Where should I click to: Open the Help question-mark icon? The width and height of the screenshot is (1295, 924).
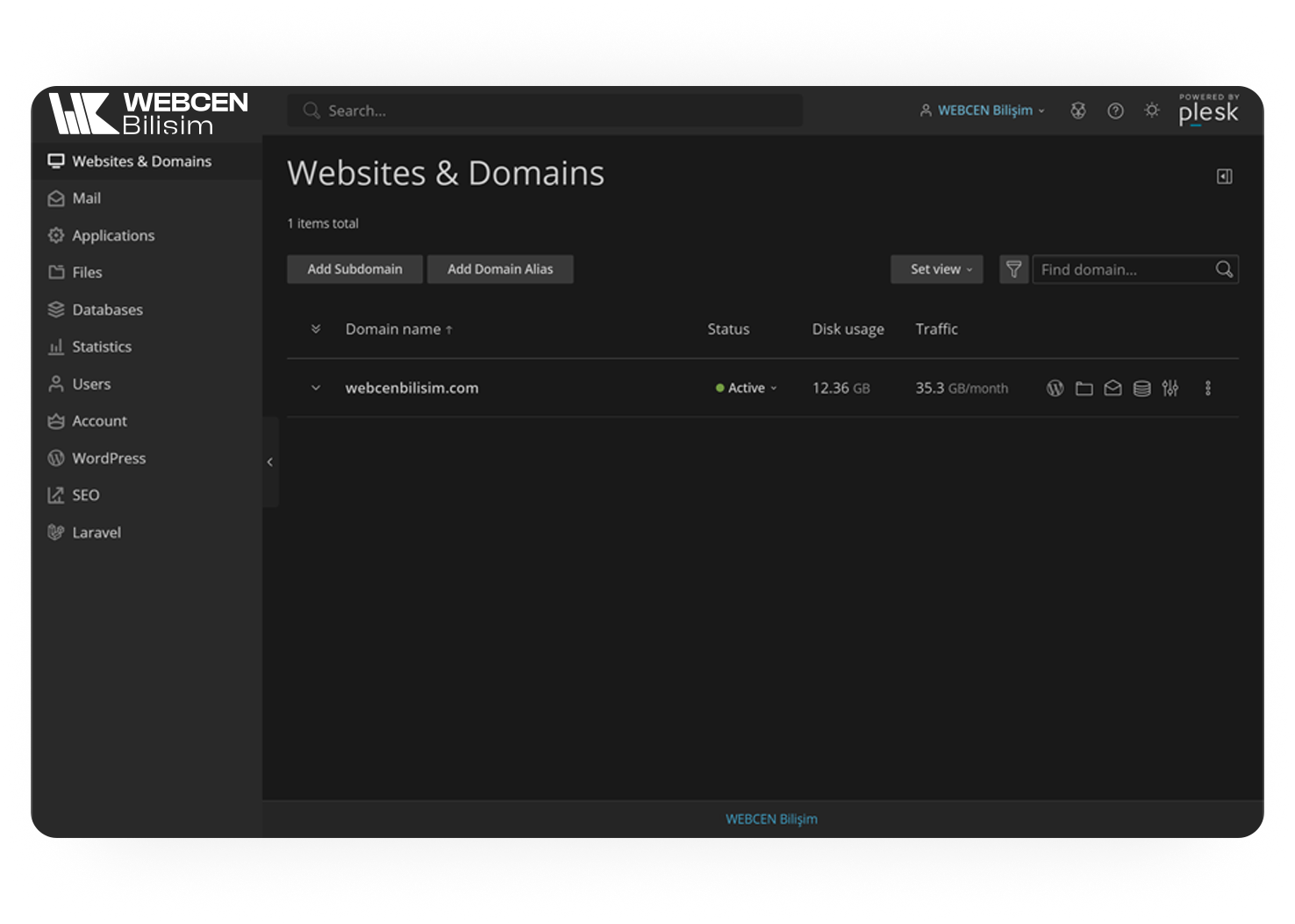click(x=1115, y=111)
